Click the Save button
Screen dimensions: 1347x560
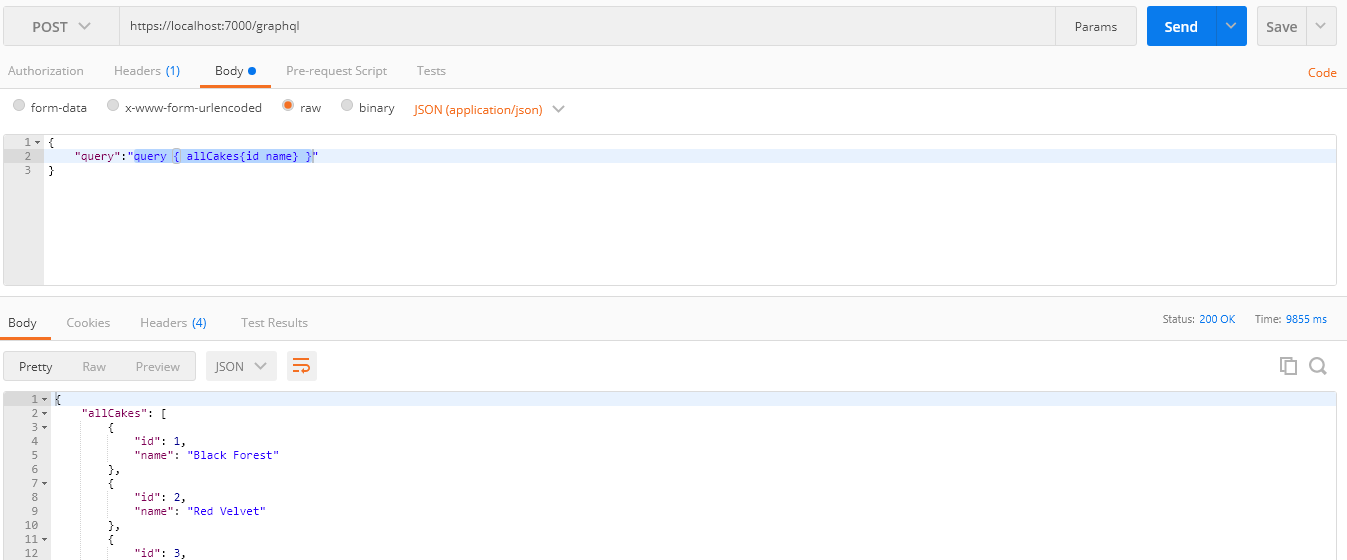point(1281,26)
